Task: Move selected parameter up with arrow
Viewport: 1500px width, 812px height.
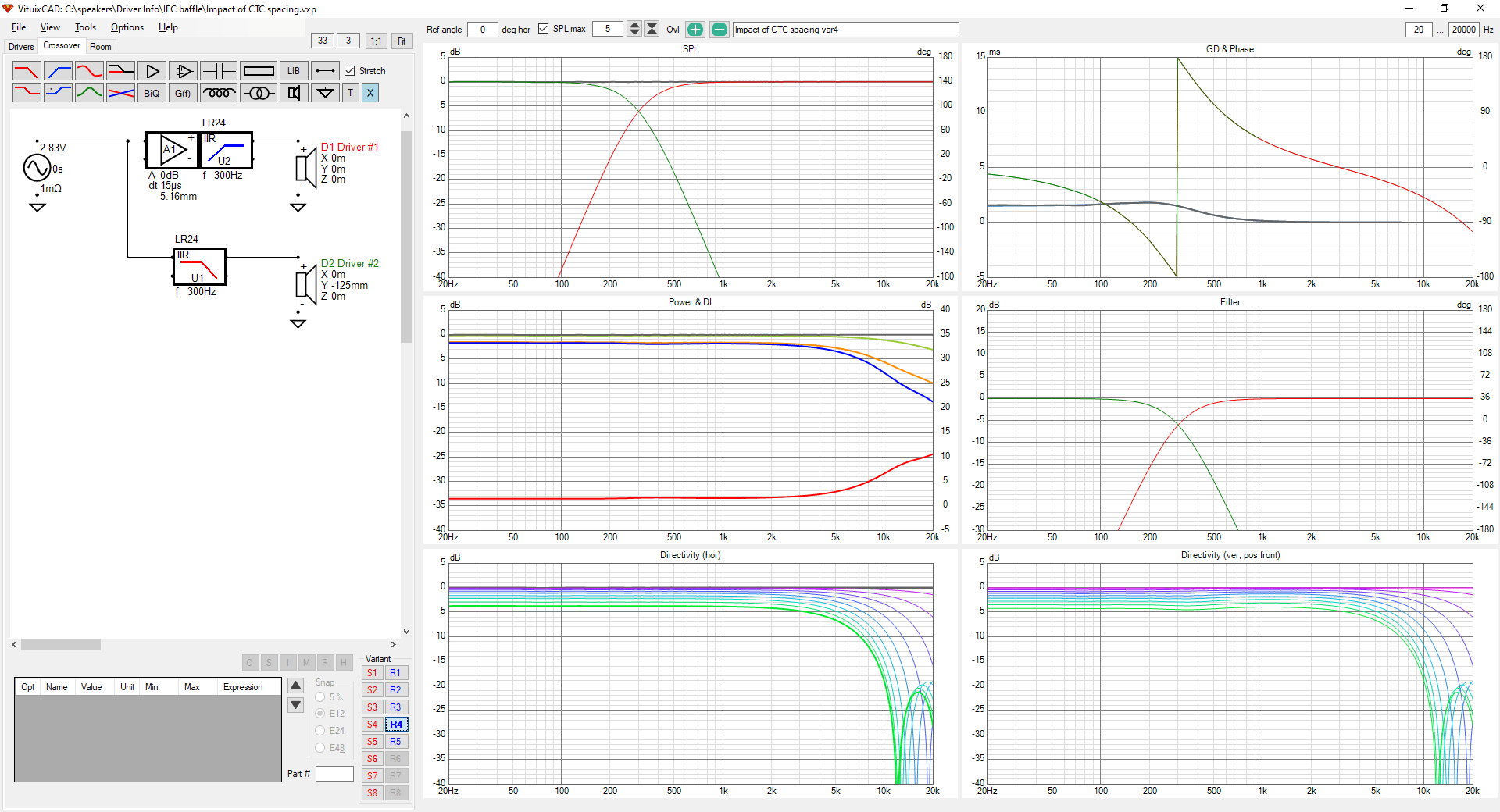Action: pyautogui.click(x=295, y=686)
